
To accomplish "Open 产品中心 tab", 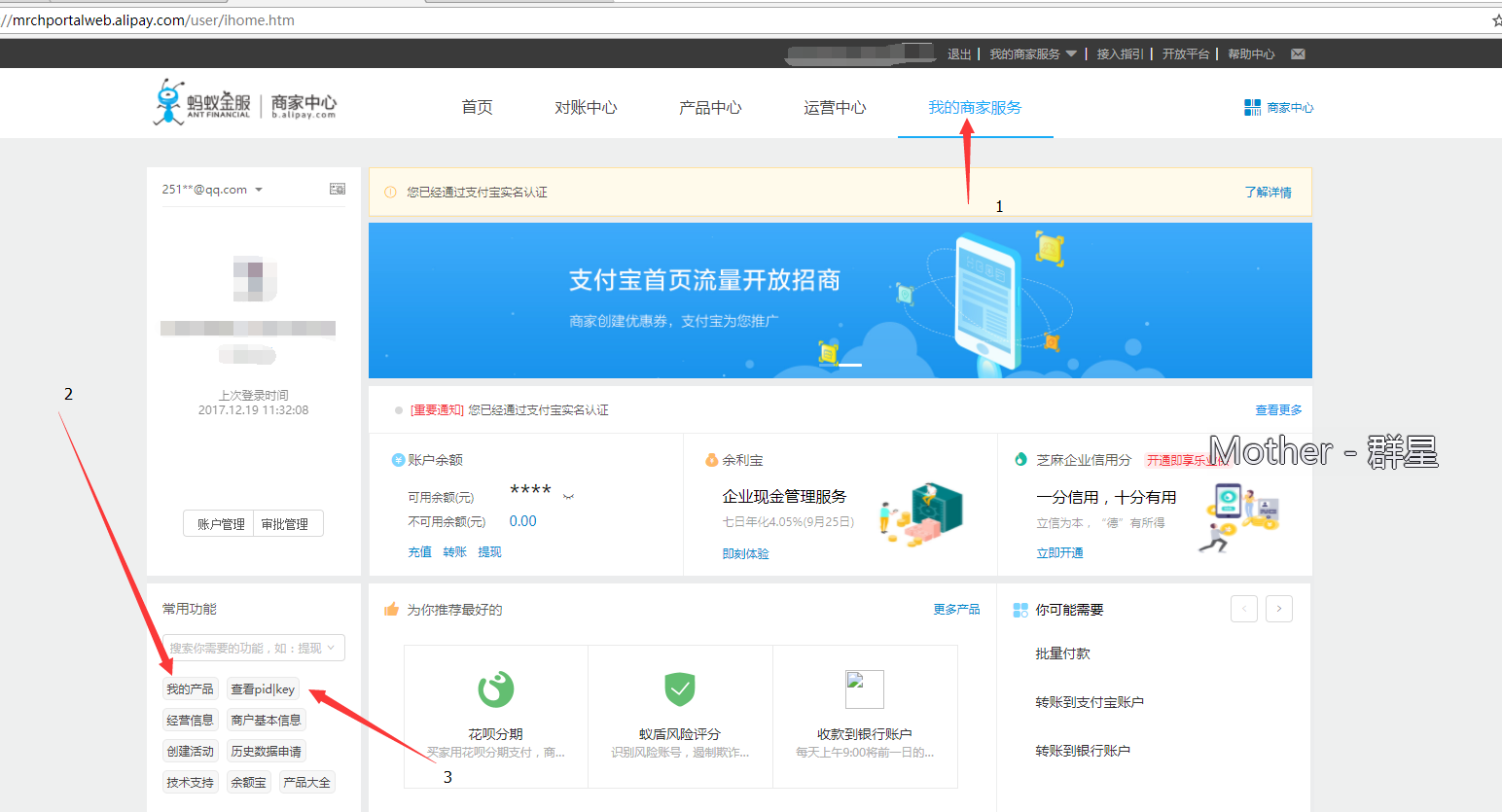I will [710, 108].
